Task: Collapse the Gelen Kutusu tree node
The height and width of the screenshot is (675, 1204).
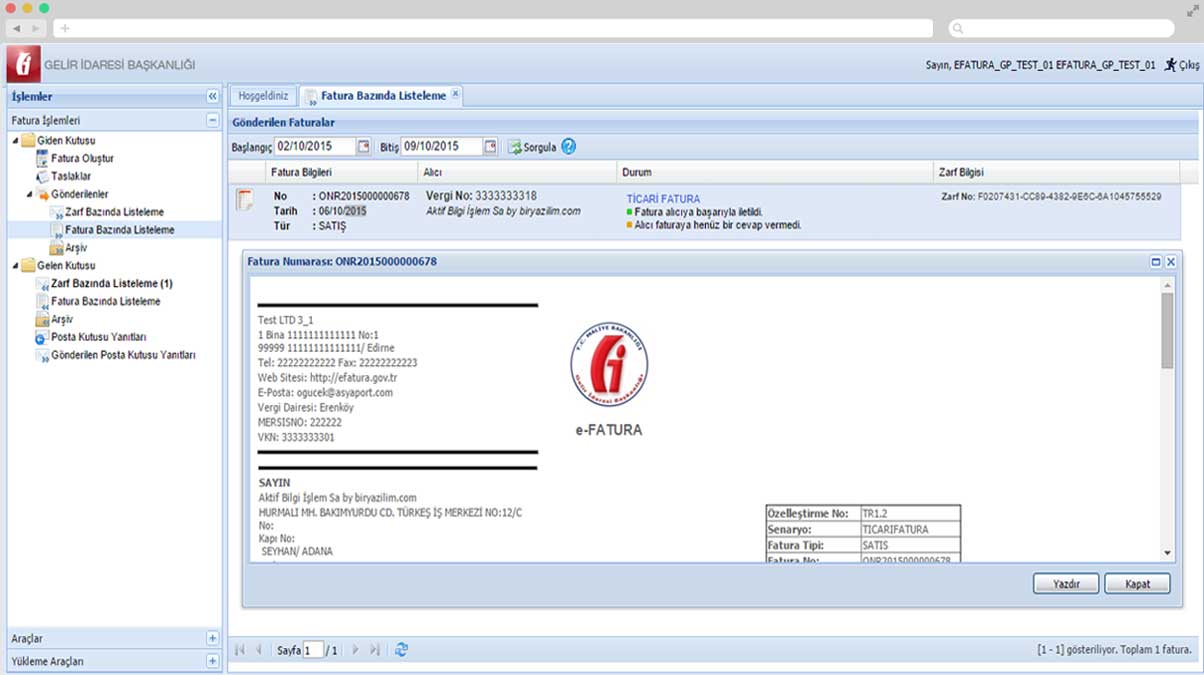Action: pos(14,266)
